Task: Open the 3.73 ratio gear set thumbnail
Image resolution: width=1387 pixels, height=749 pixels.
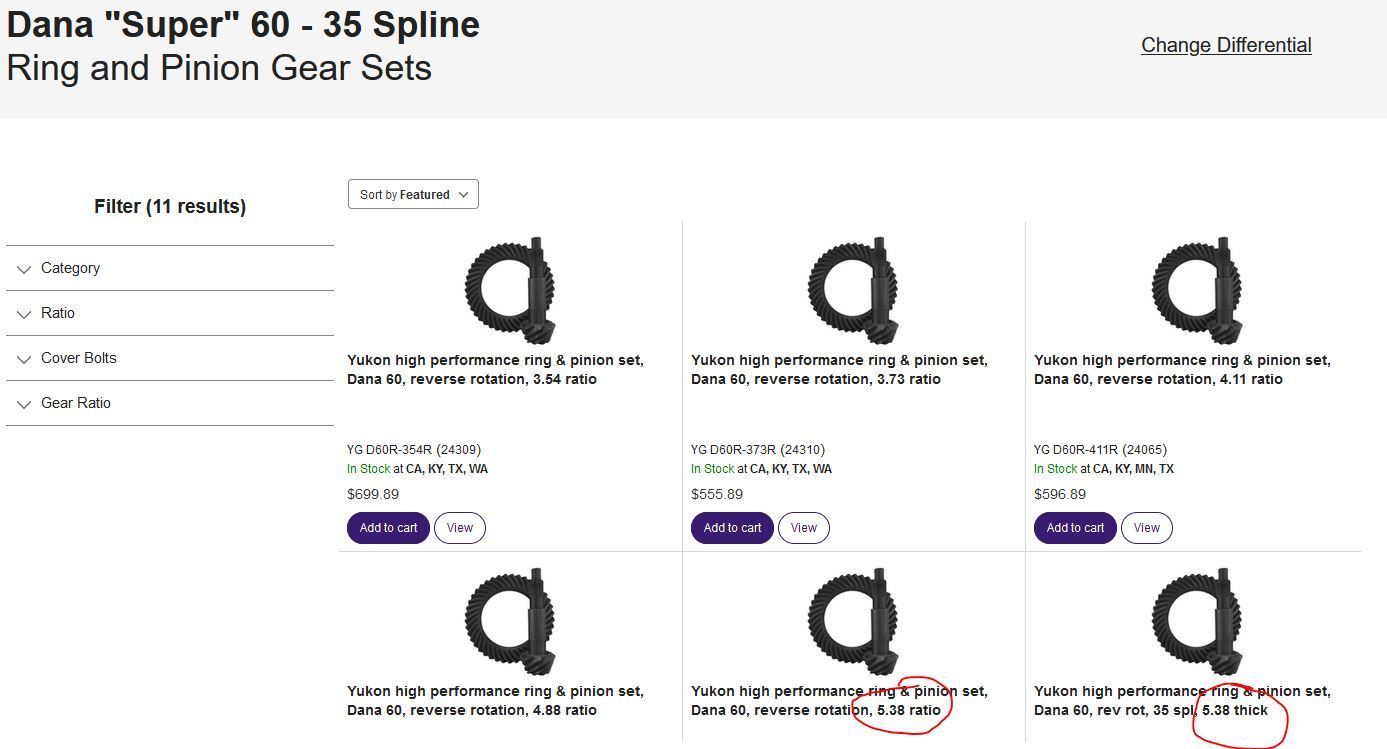Action: point(853,290)
